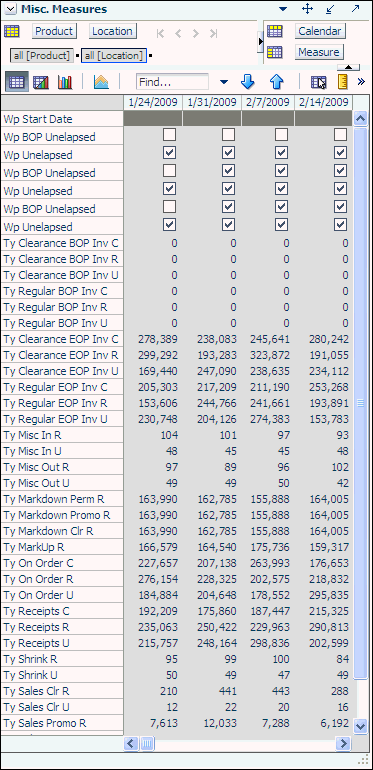373x770 pixels.
Task: Click the yellow ruler icon in toolbar
Action: 343,82
